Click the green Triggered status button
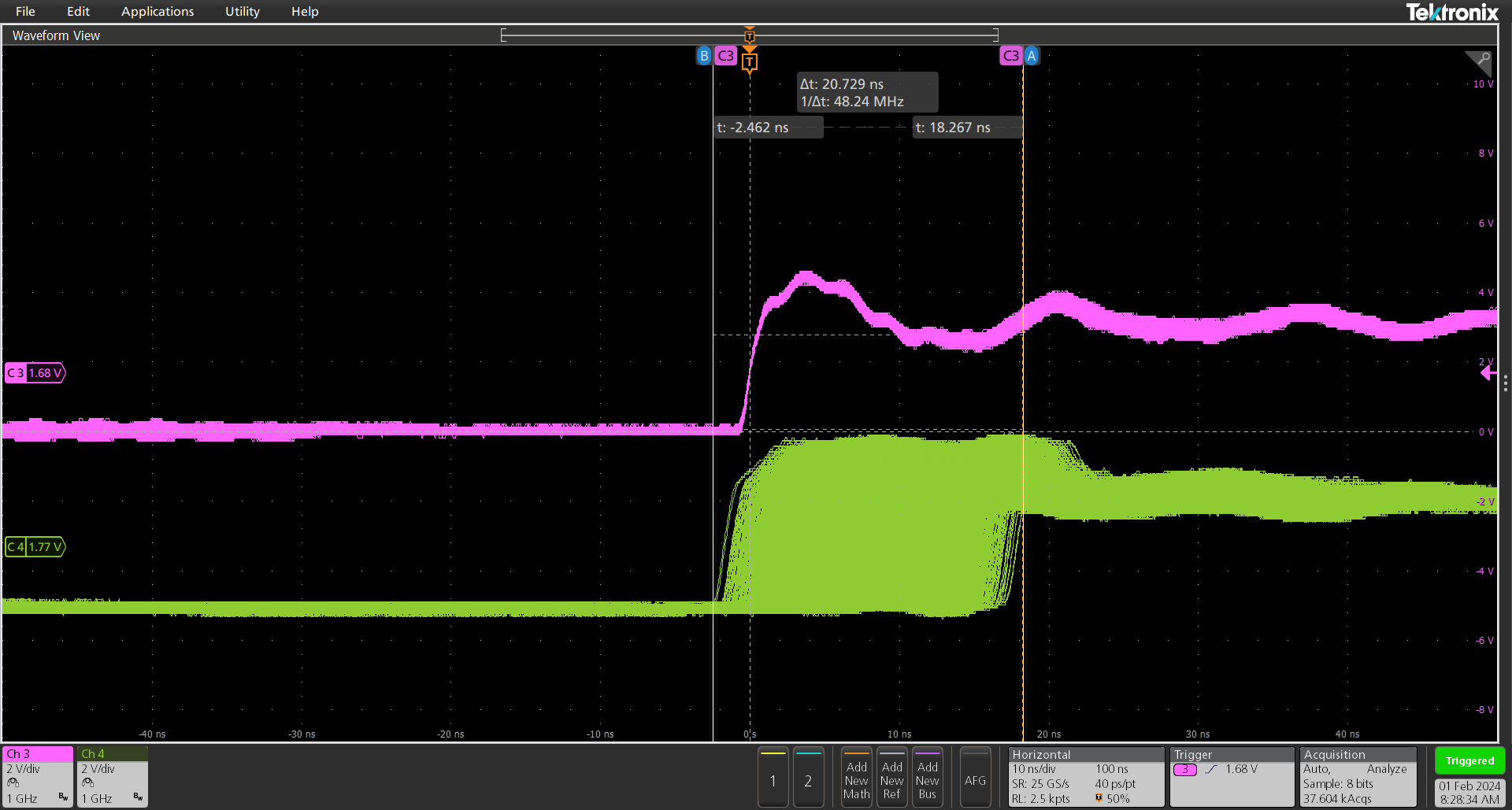1512x810 pixels. (x=1469, y=760)
